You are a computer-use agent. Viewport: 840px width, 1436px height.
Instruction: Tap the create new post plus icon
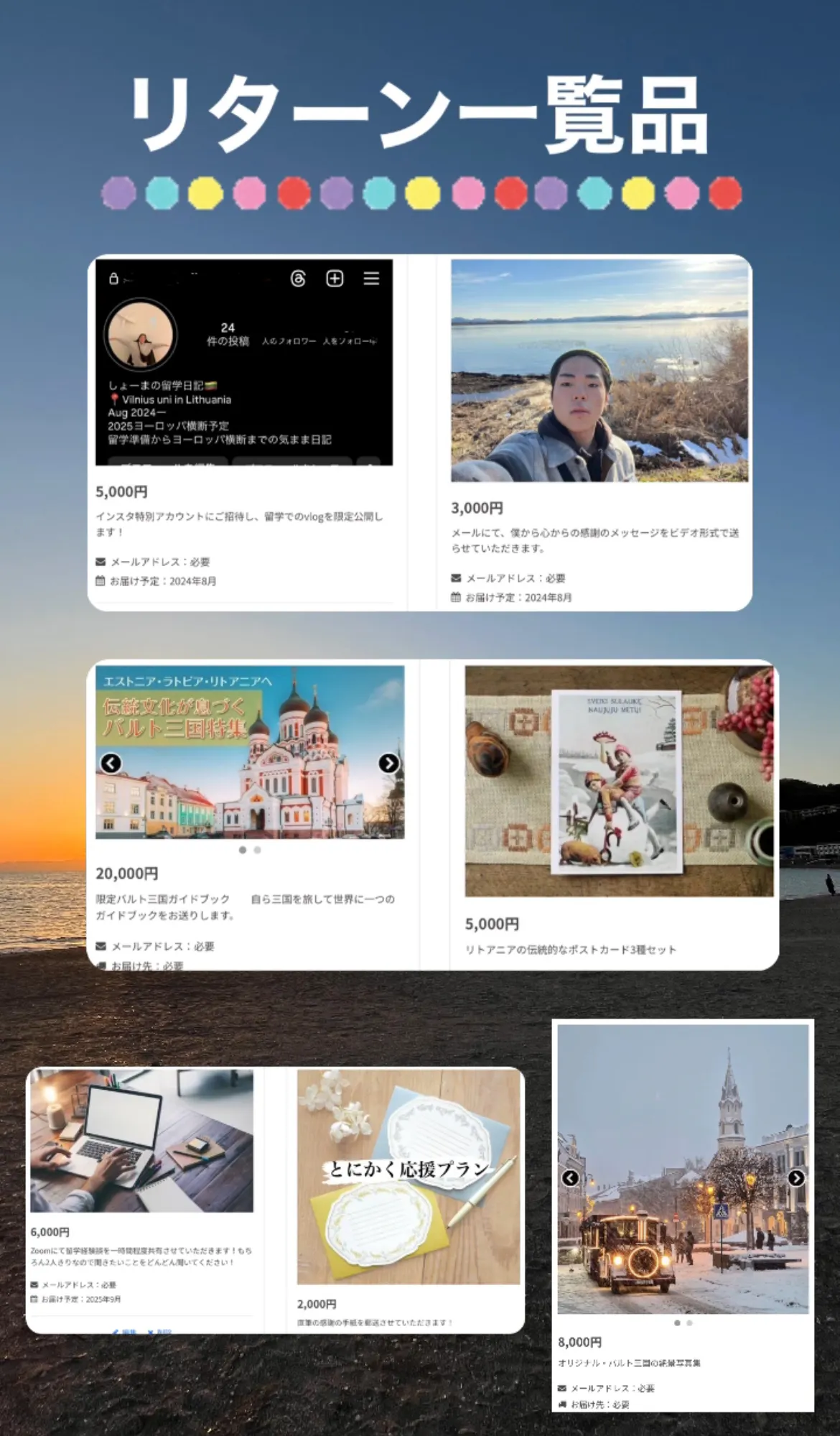pos(335,279)
